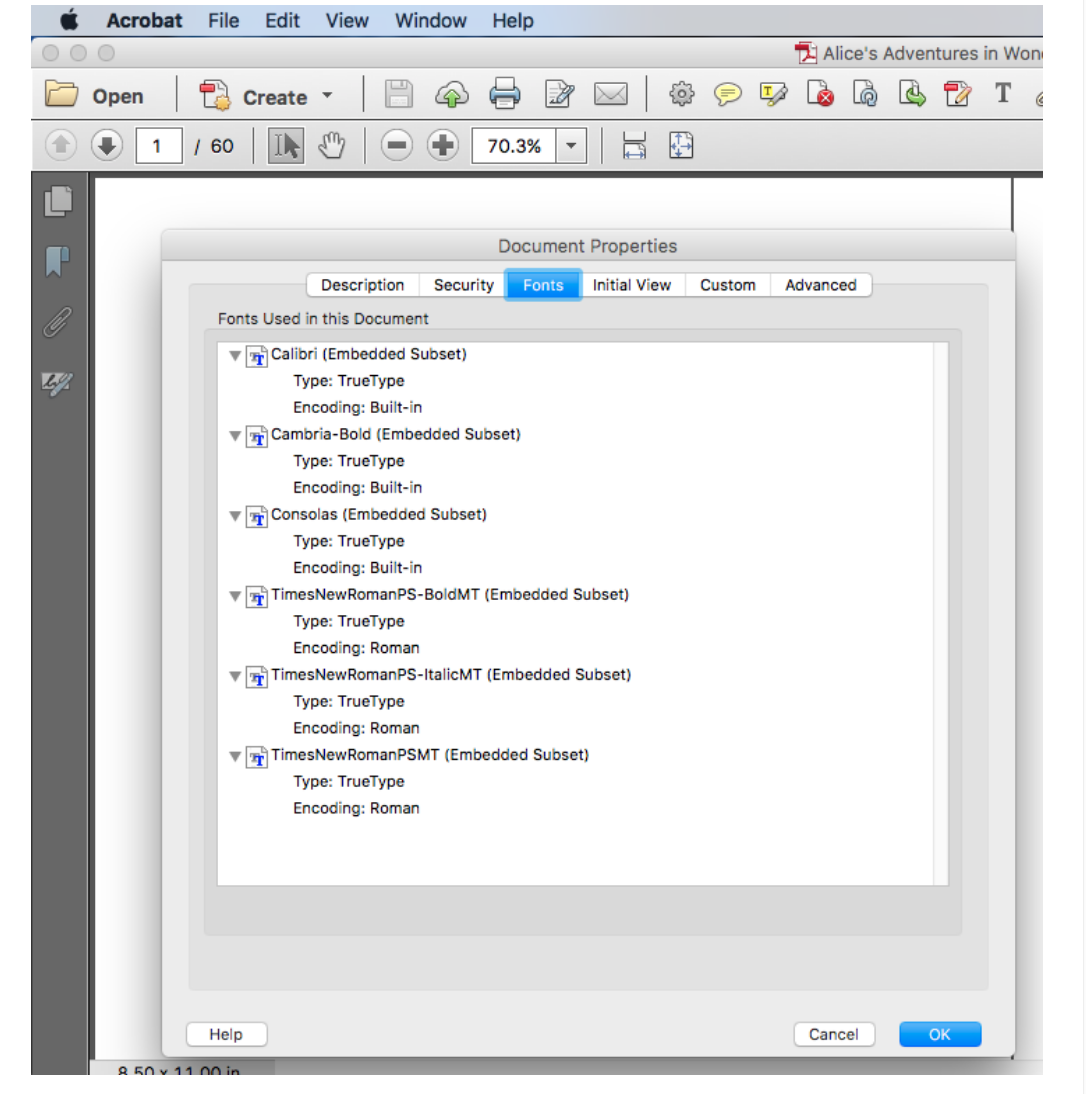Click the fit width scrolling icon
Screen dimensions: 1086x1094
[x=634, y=146]
